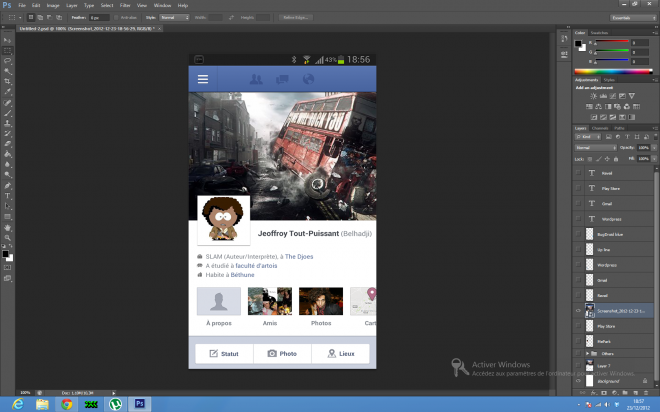Select the Zoom tool

click(x=8, y=238)
